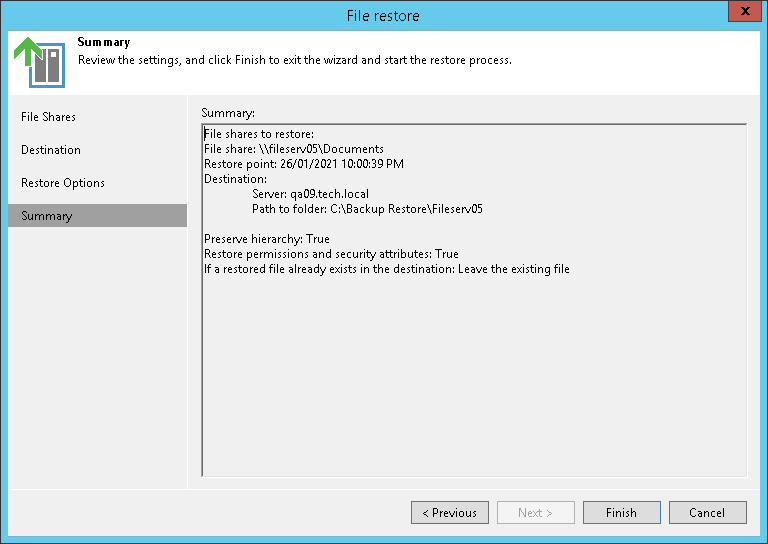
Task: Click the Preserve hierarchy: True line
Action: coord(267,239)
